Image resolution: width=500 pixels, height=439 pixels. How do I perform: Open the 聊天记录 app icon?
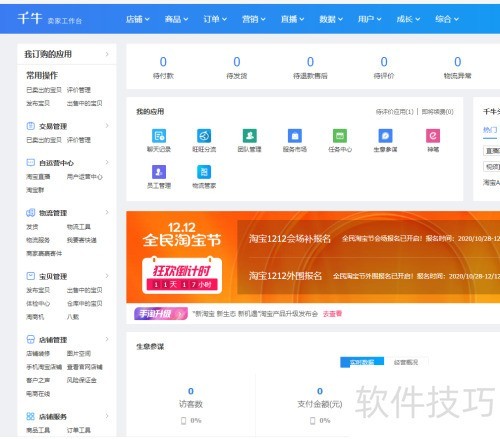[x=159, y=136]
